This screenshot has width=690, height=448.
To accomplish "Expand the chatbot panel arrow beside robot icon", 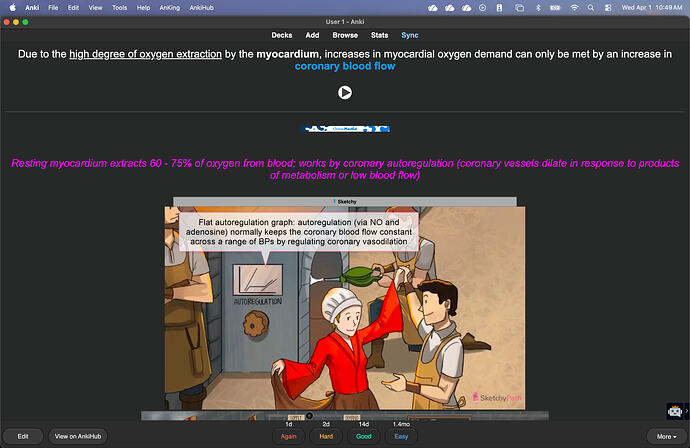I will pyautogui.click(x=686, y=411).
